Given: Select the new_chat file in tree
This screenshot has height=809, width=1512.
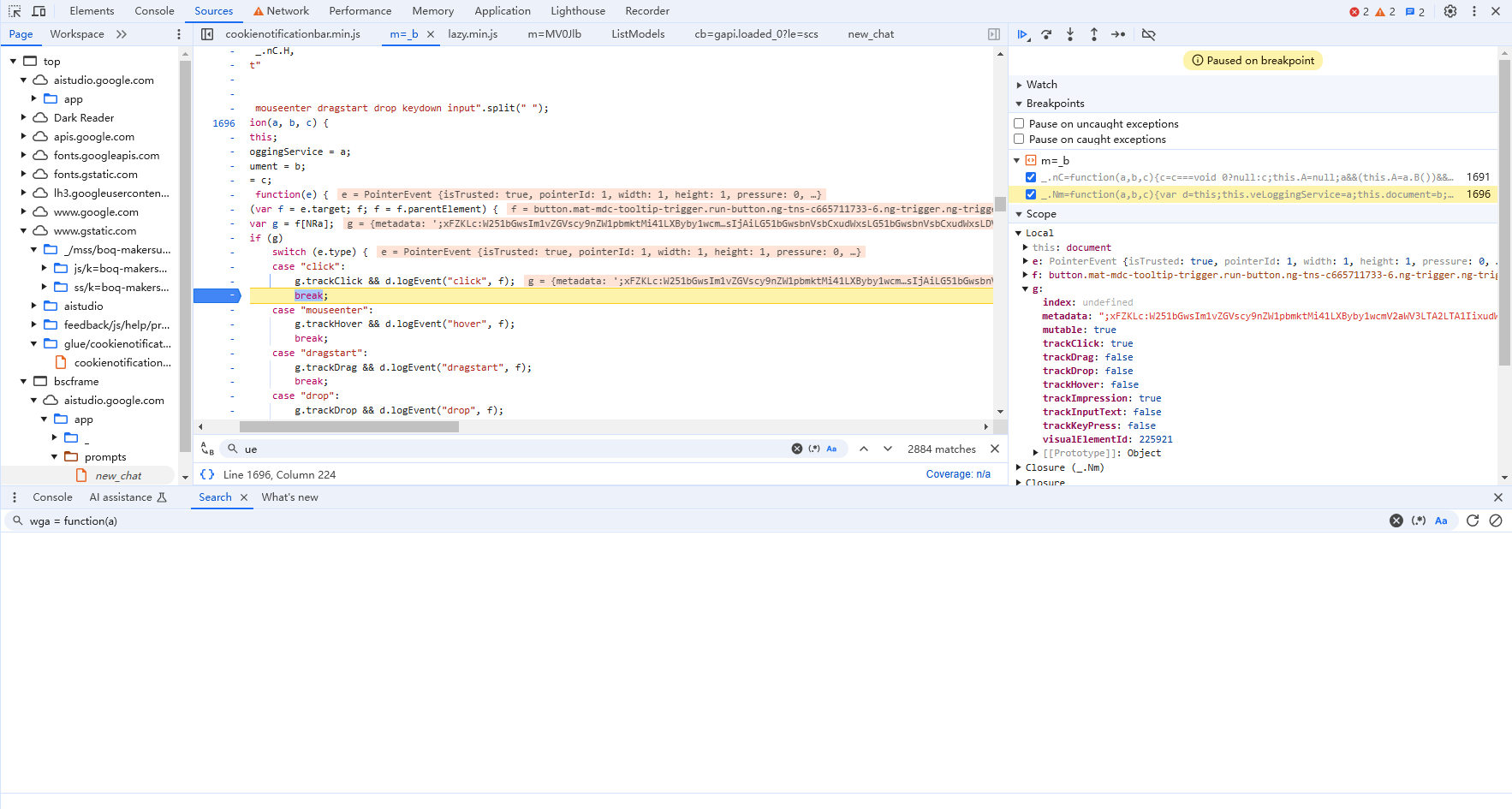Looking at the screenshot, I should 118,476.
